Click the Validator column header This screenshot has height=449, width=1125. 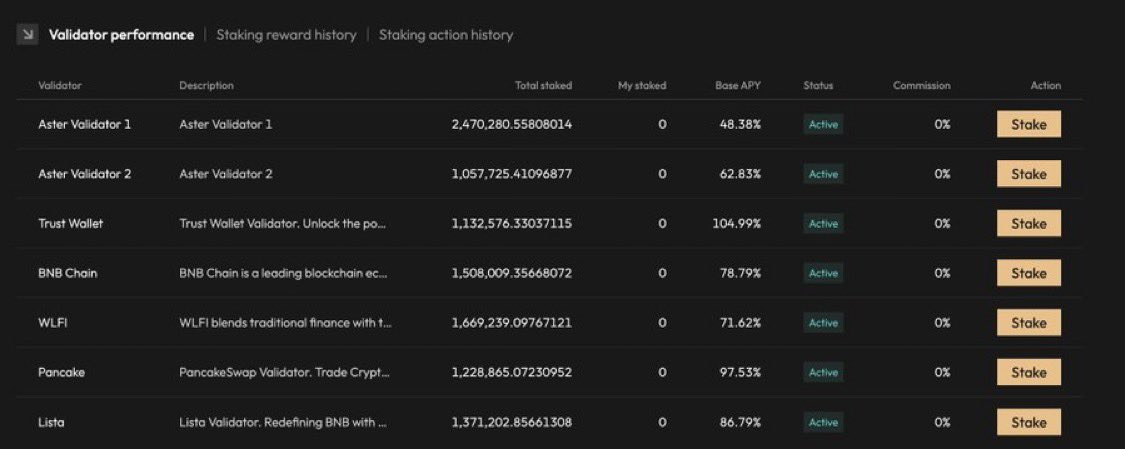[60, 85]
